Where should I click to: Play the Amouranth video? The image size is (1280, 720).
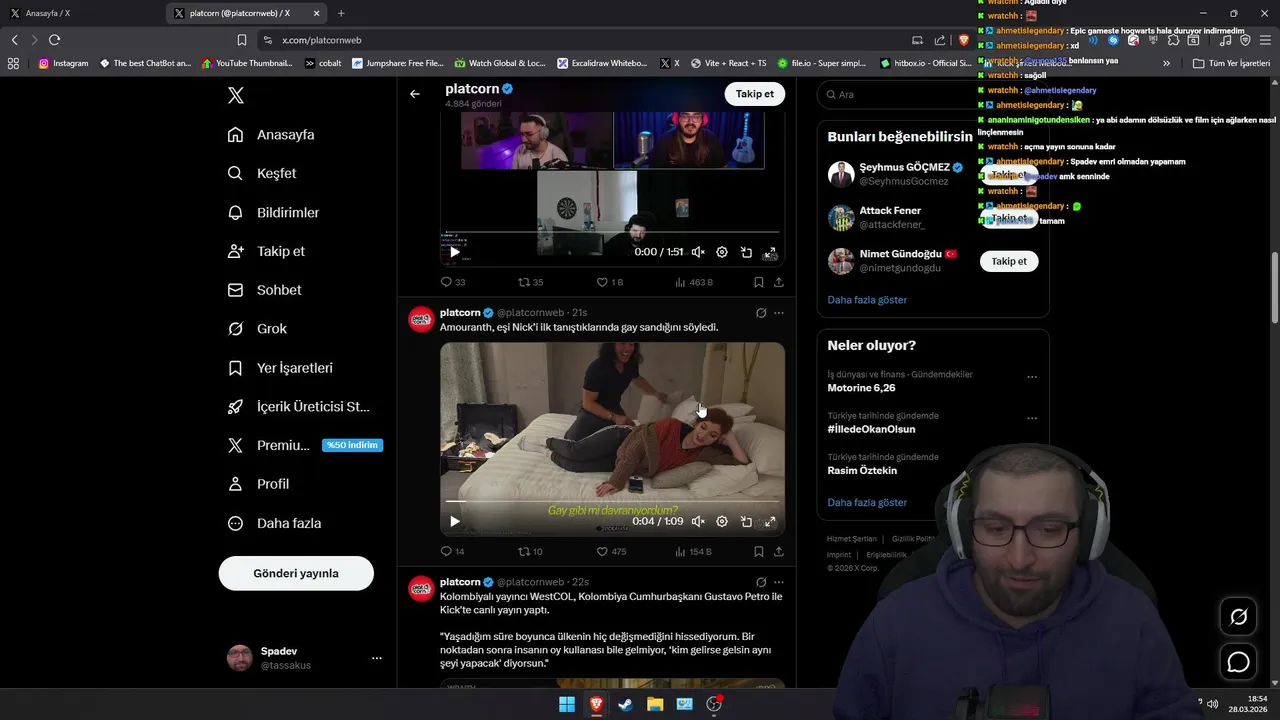point(454,521)
